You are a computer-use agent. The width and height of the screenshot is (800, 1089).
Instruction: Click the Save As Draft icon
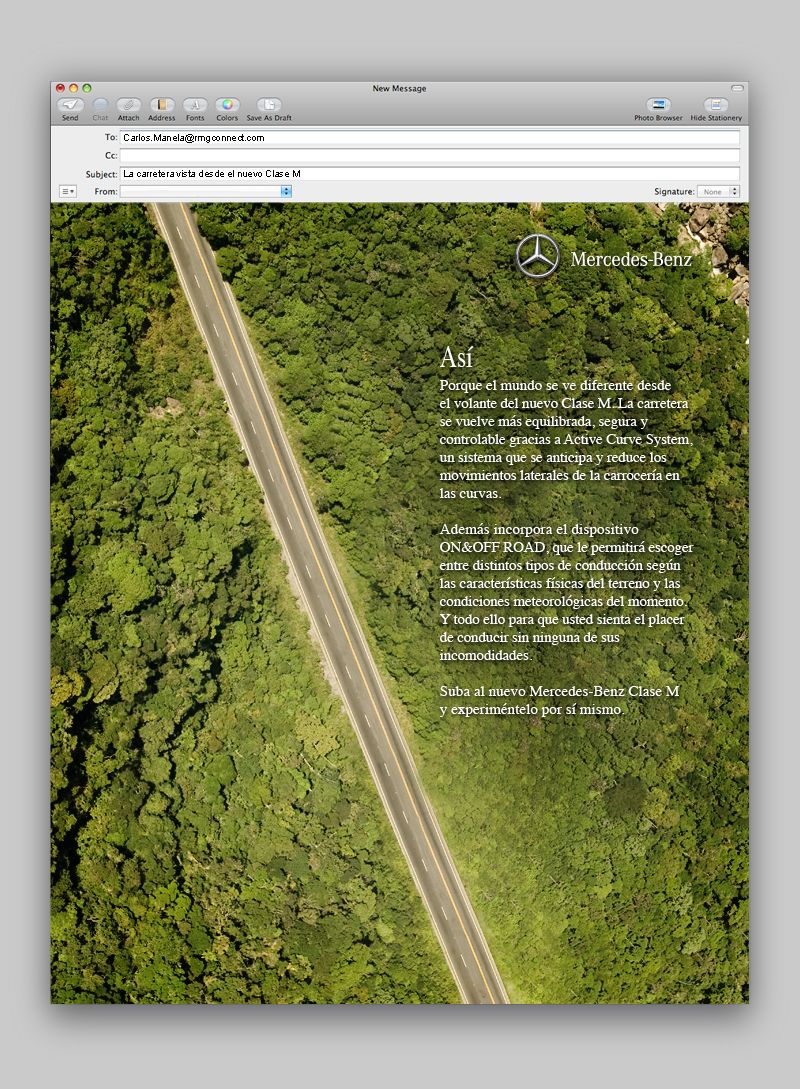pyautogui.click(x=269, y=105)
